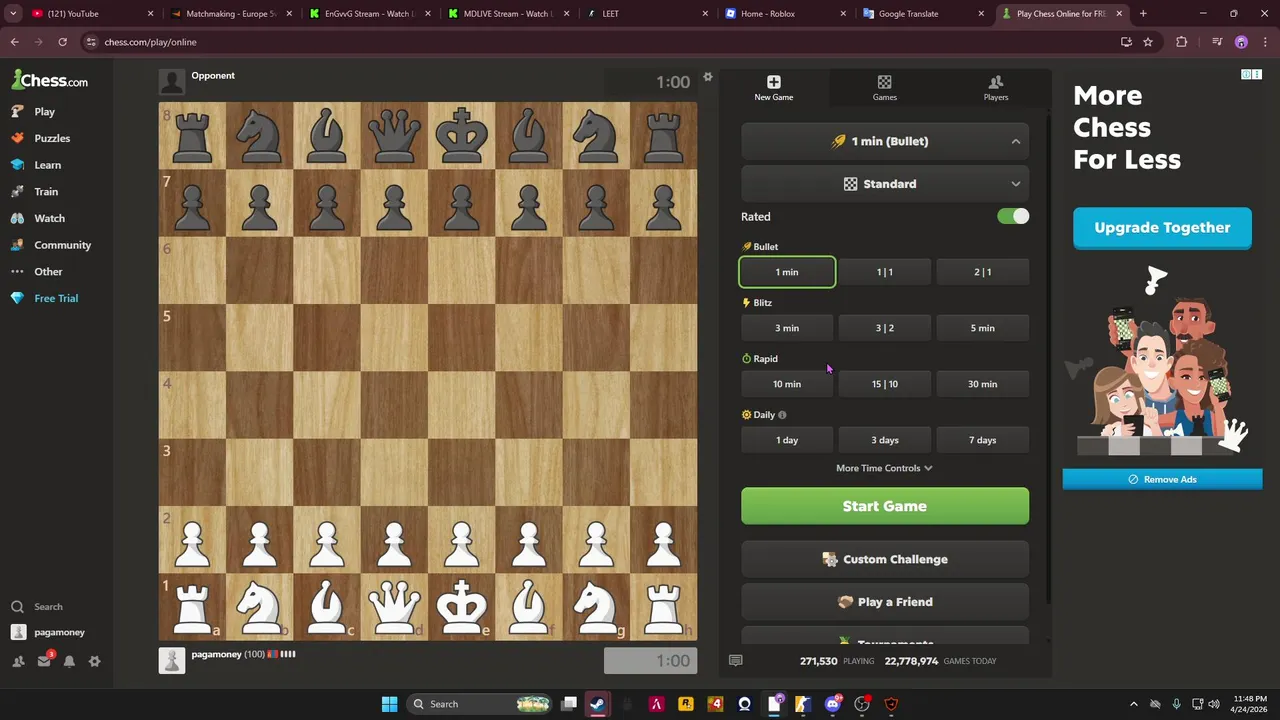Switch to the Games tab
This screenshot has height=720, width=1280.
(x=885, y=88)
